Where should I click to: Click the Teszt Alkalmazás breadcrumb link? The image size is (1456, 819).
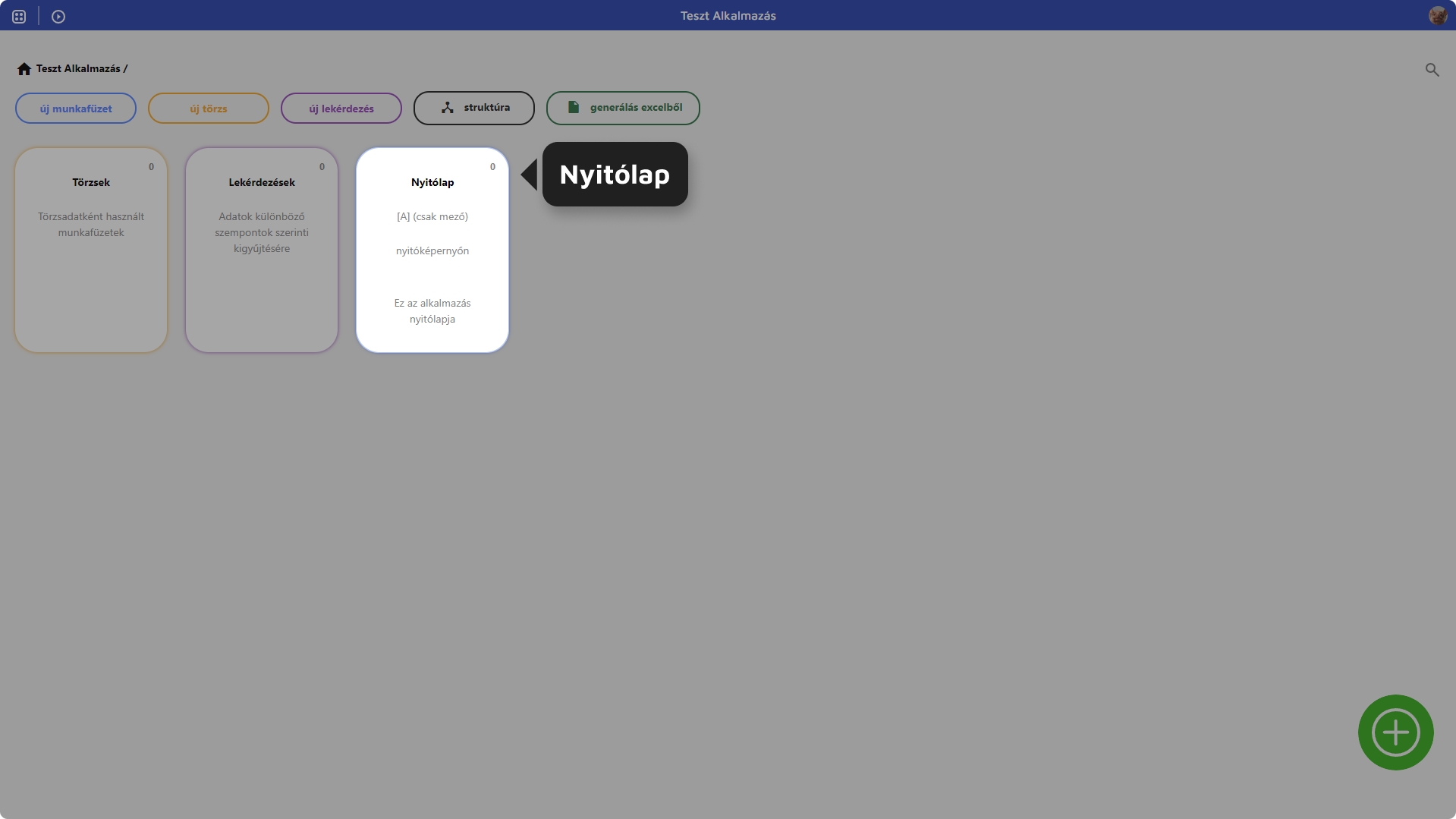point(81,68)
